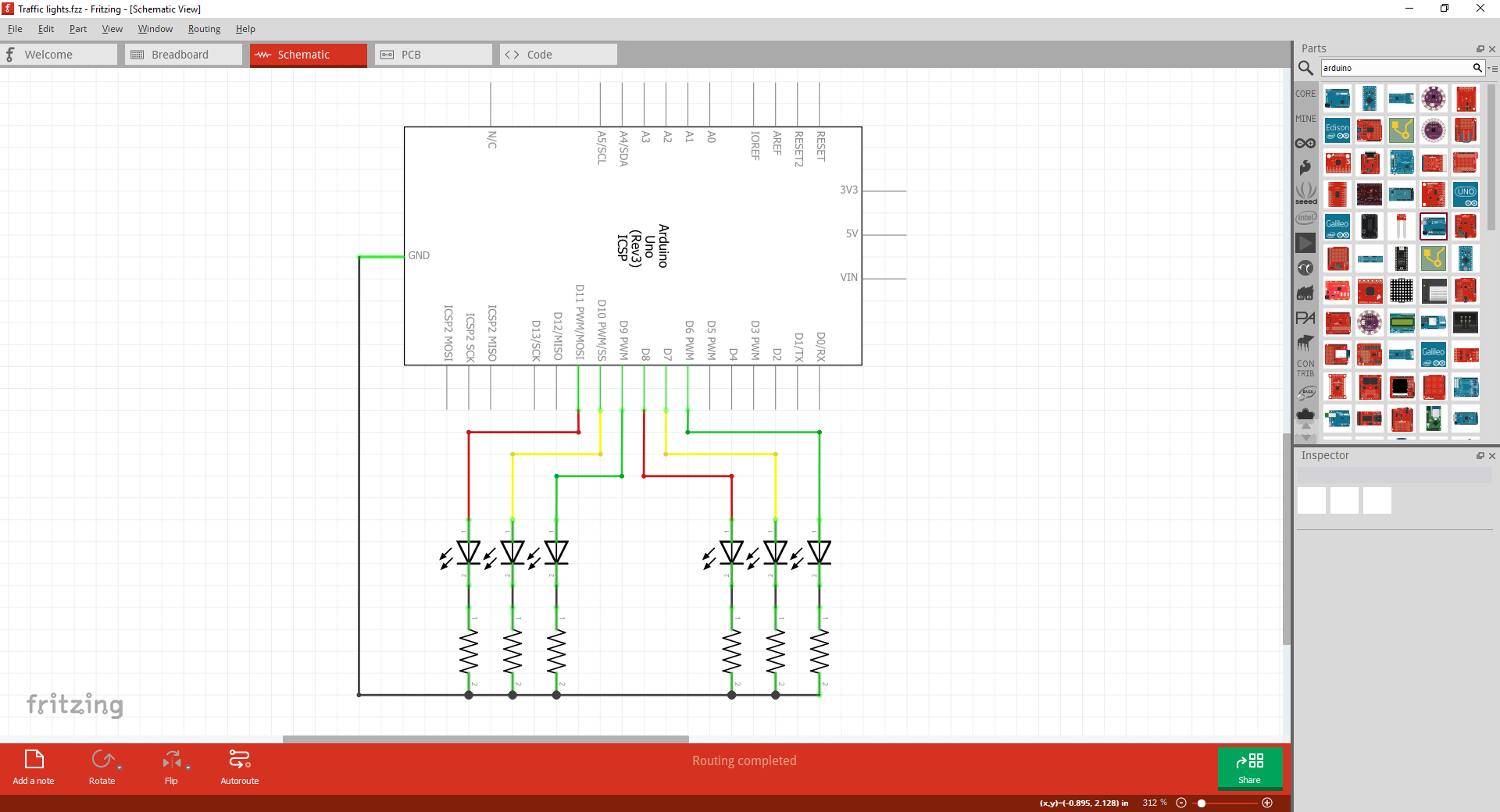This screenshot has height=812, width=1500.
Task: Click the Share button
Action: coord(1249,769)
